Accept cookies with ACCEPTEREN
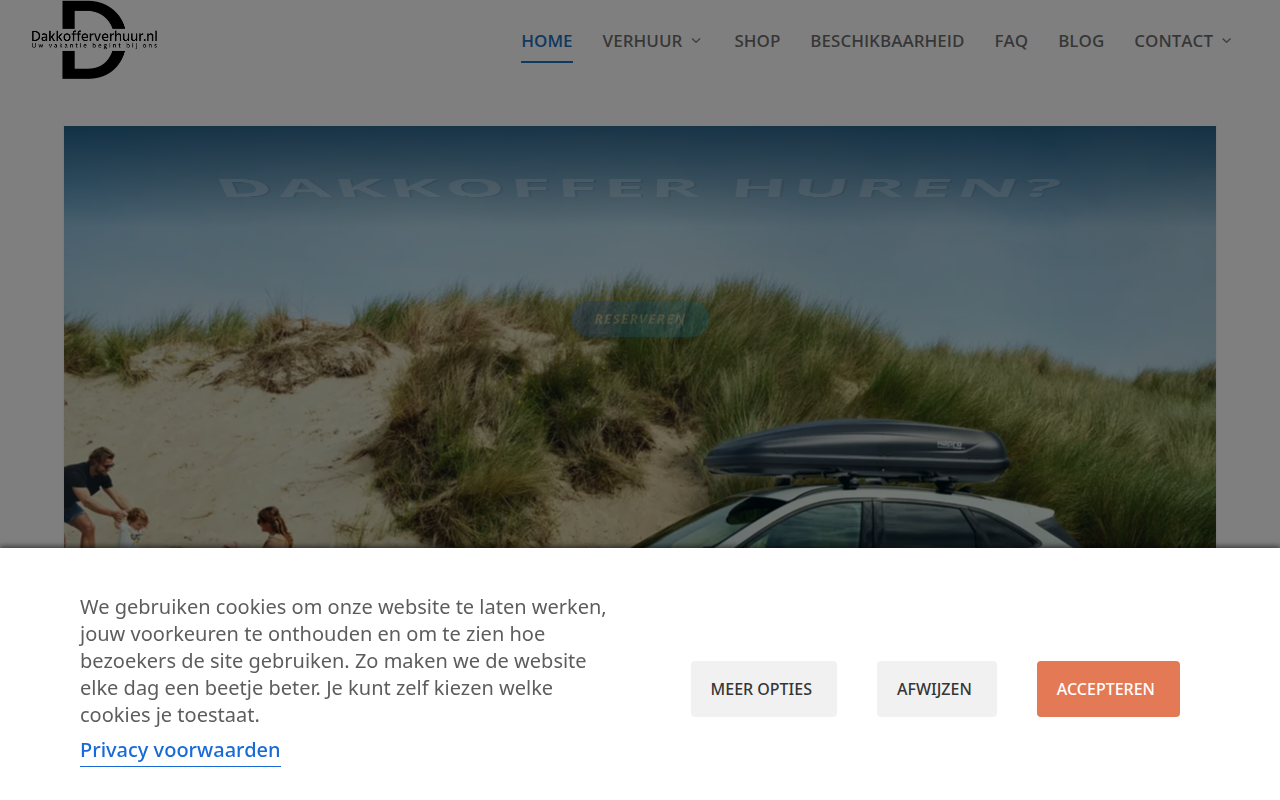The height and width of the screenshot is (800, 1280). 1108,689
